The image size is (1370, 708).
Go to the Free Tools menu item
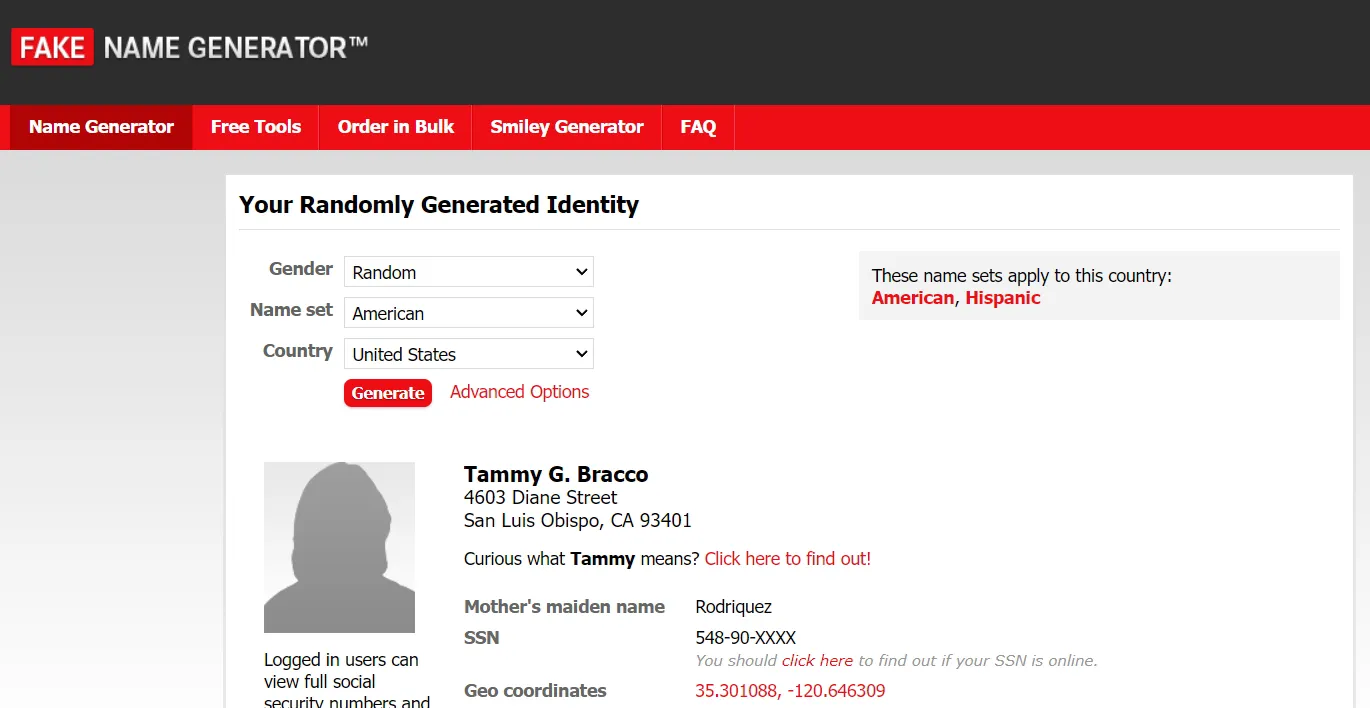[x=255, y=127]
